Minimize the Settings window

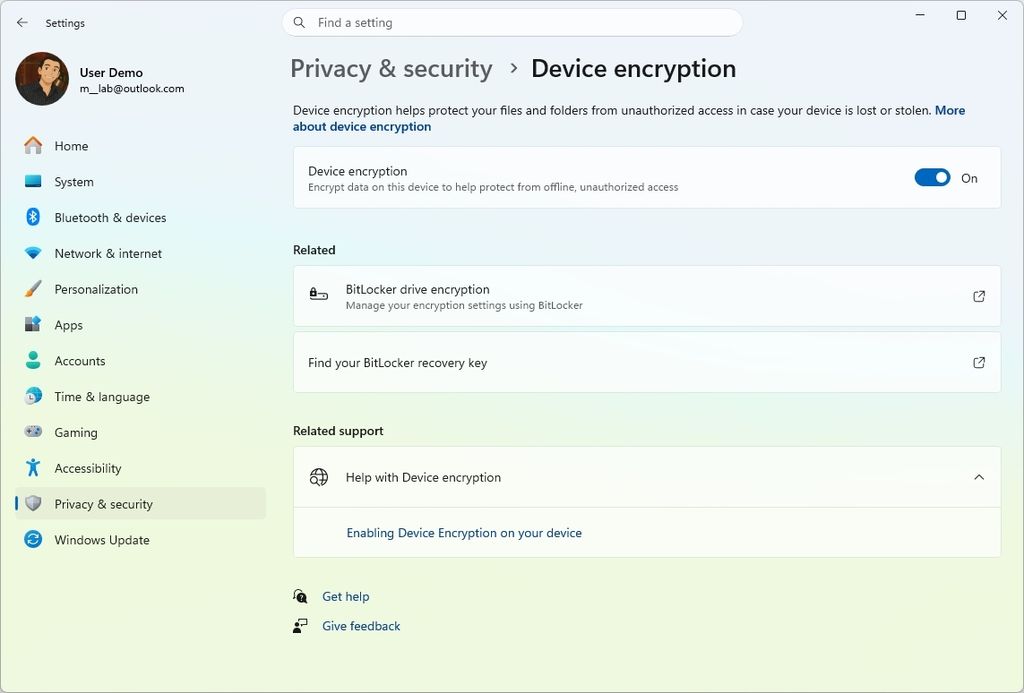920,15
